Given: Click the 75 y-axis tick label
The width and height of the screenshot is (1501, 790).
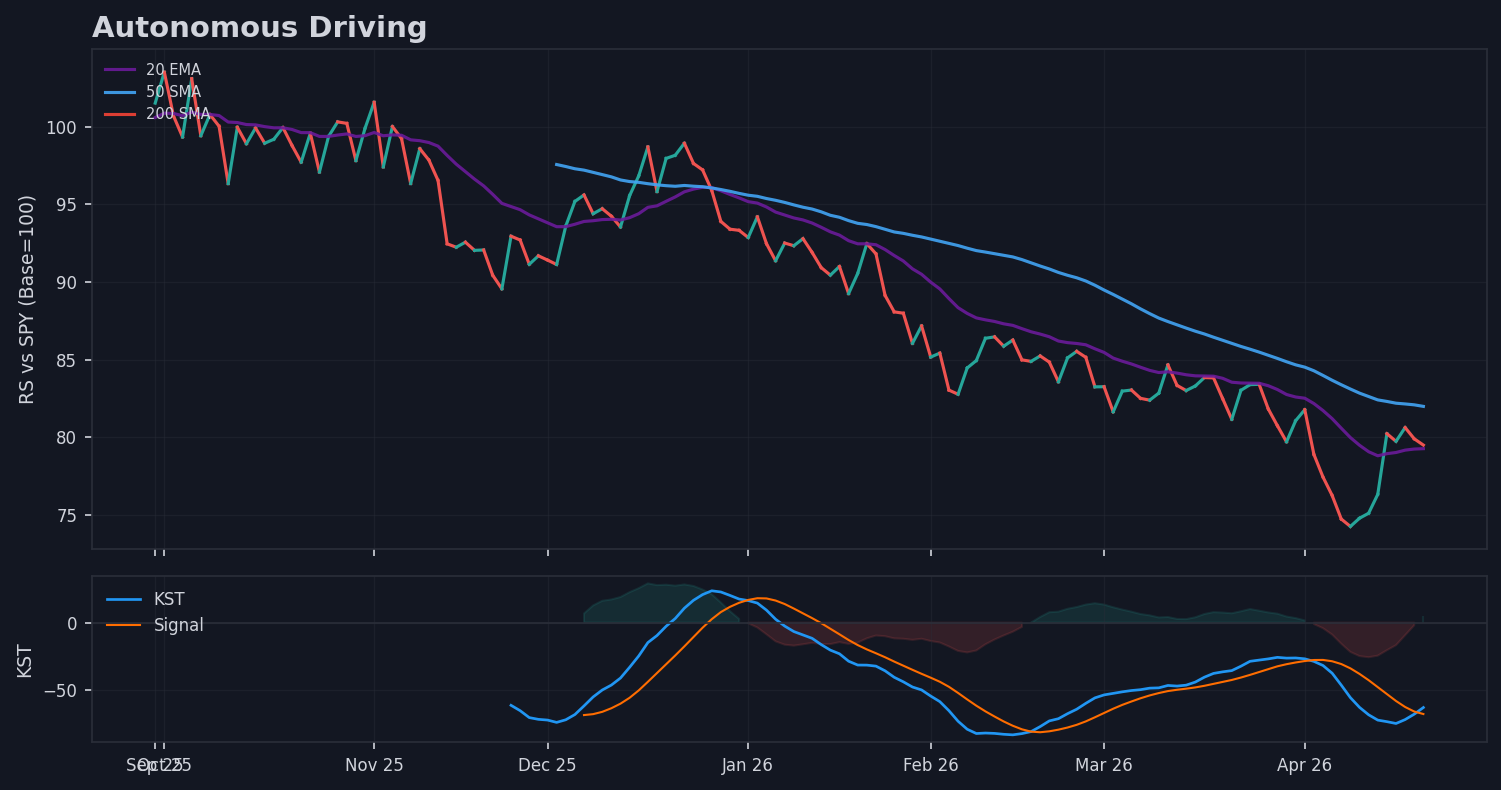Looking at the screenshot, I should (70, 516).
